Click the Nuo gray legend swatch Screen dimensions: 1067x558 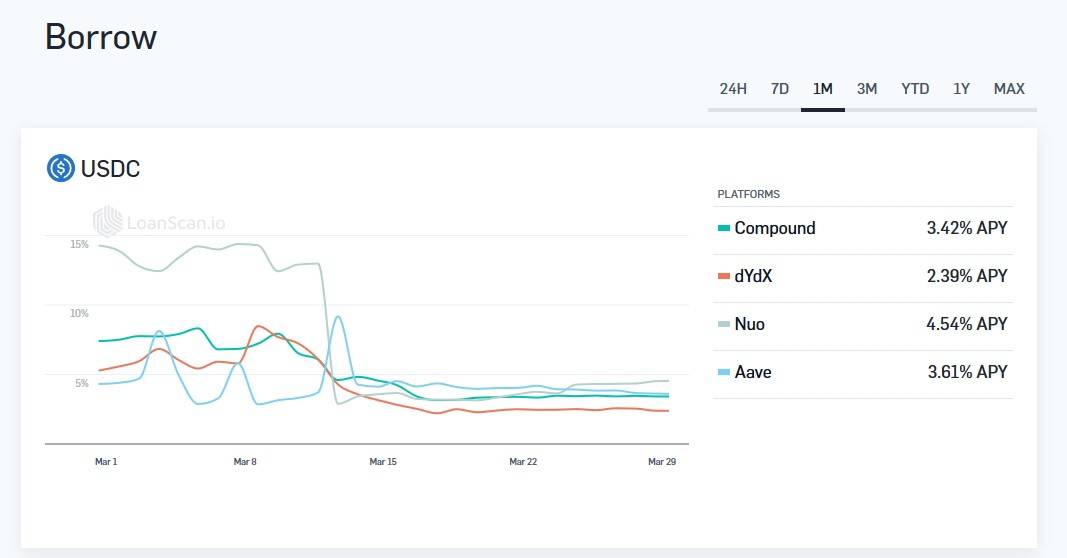coord(724,324)
